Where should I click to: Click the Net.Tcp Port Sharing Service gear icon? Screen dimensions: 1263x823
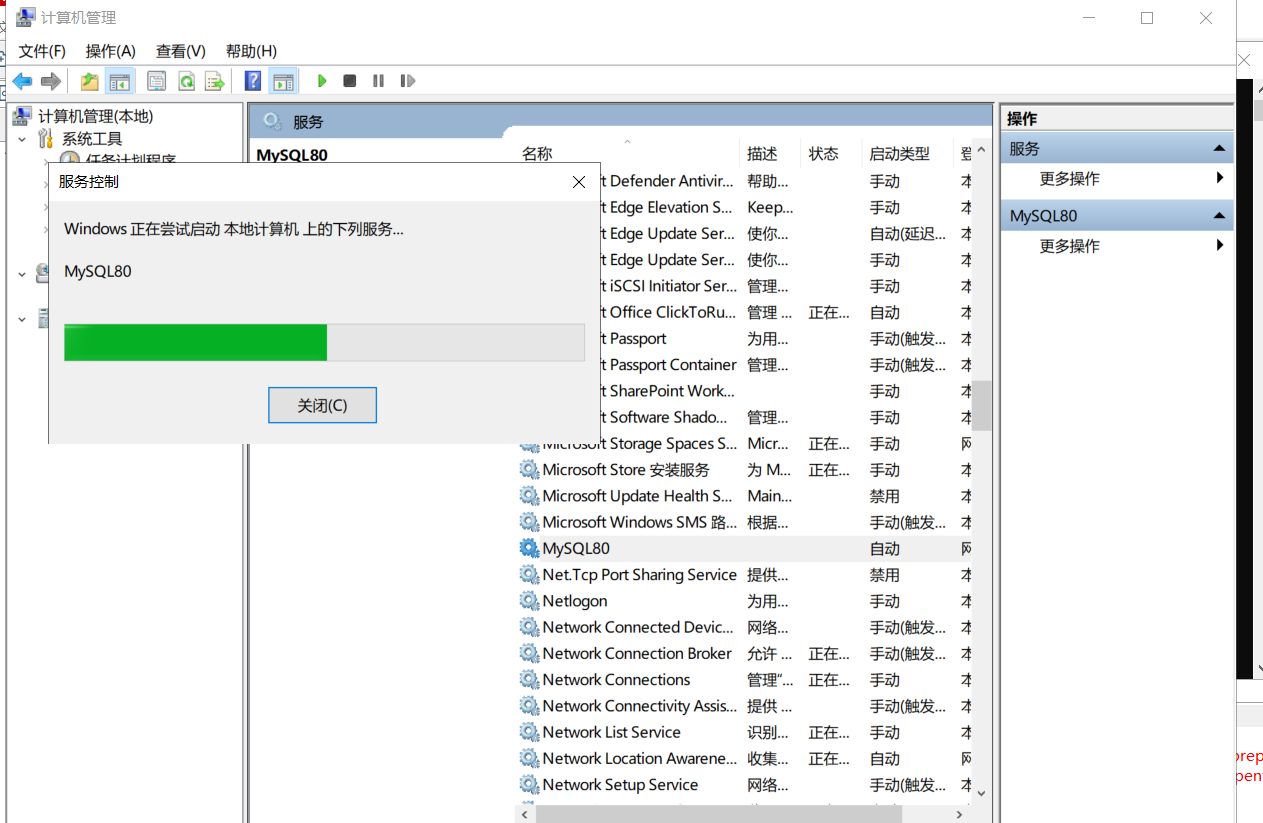pyautogui.click(x=529, y=575)
